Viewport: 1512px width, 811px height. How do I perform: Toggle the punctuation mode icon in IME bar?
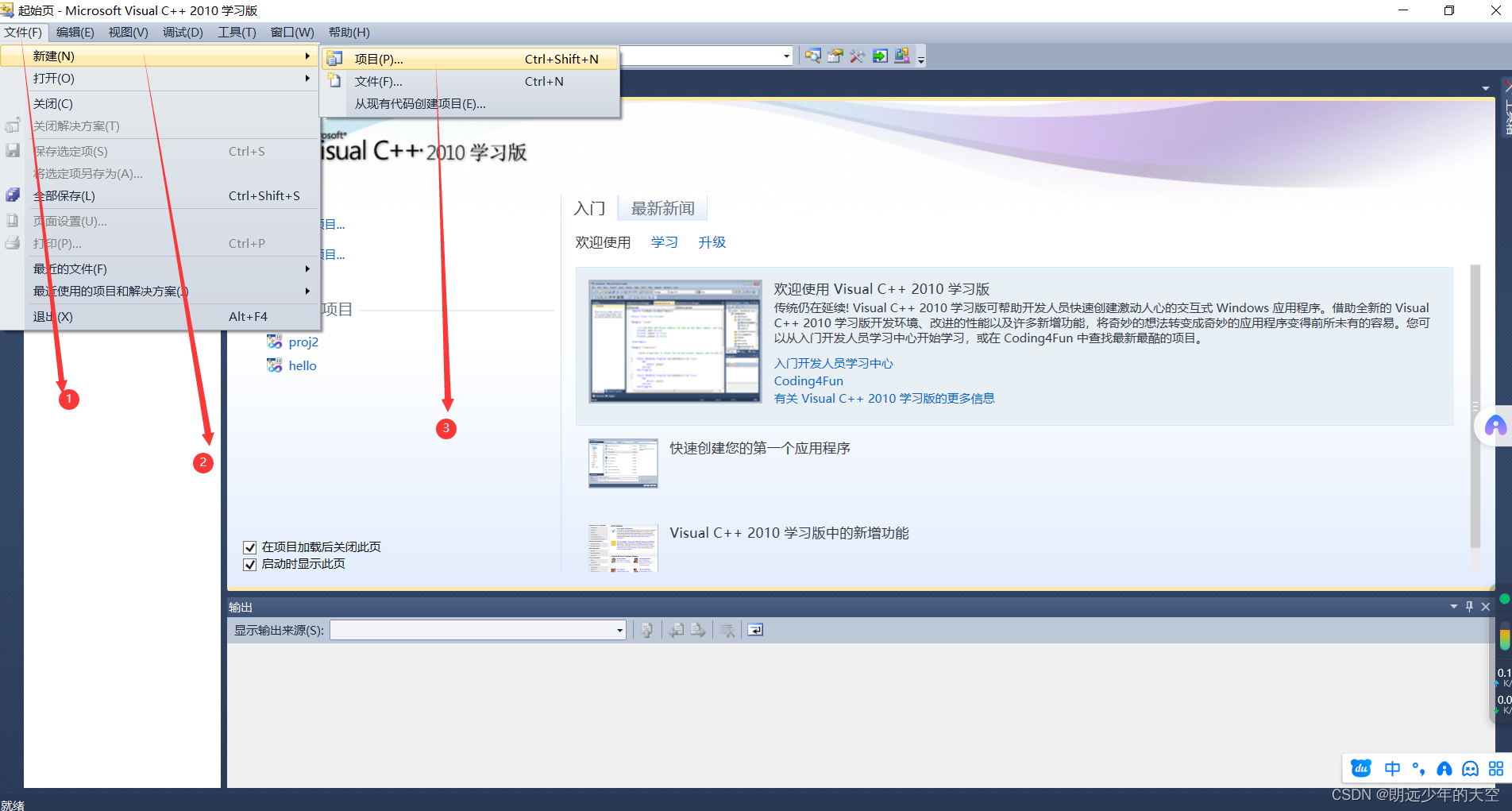[x=1418, y=768]
